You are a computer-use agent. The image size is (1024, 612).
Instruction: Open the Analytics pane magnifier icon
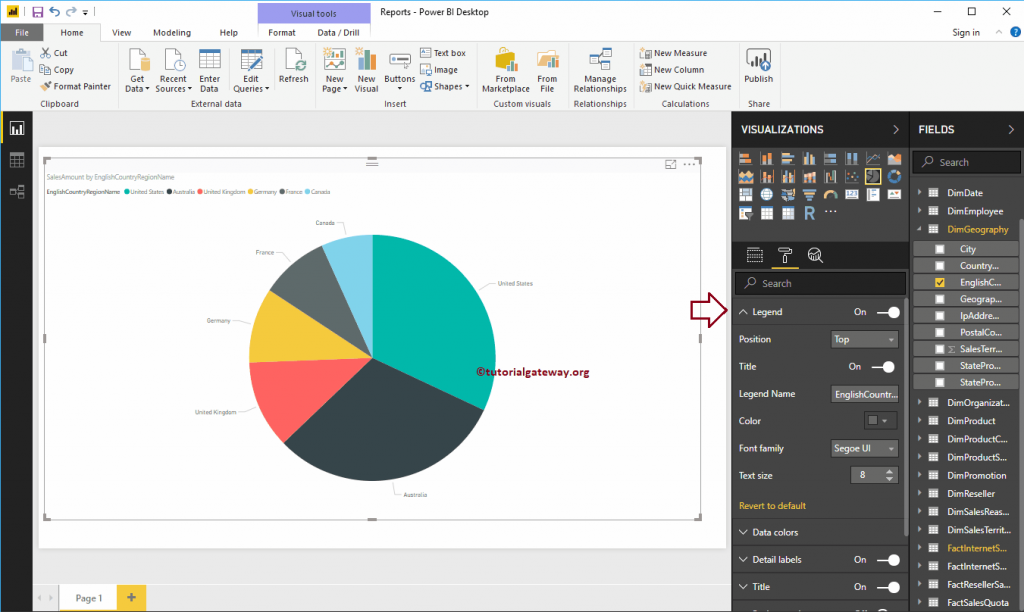(815, 255)
